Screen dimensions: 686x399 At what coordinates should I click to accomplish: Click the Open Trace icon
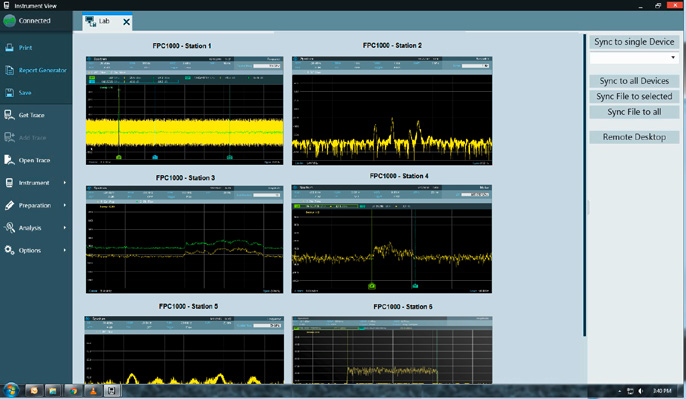click(9, 160)
